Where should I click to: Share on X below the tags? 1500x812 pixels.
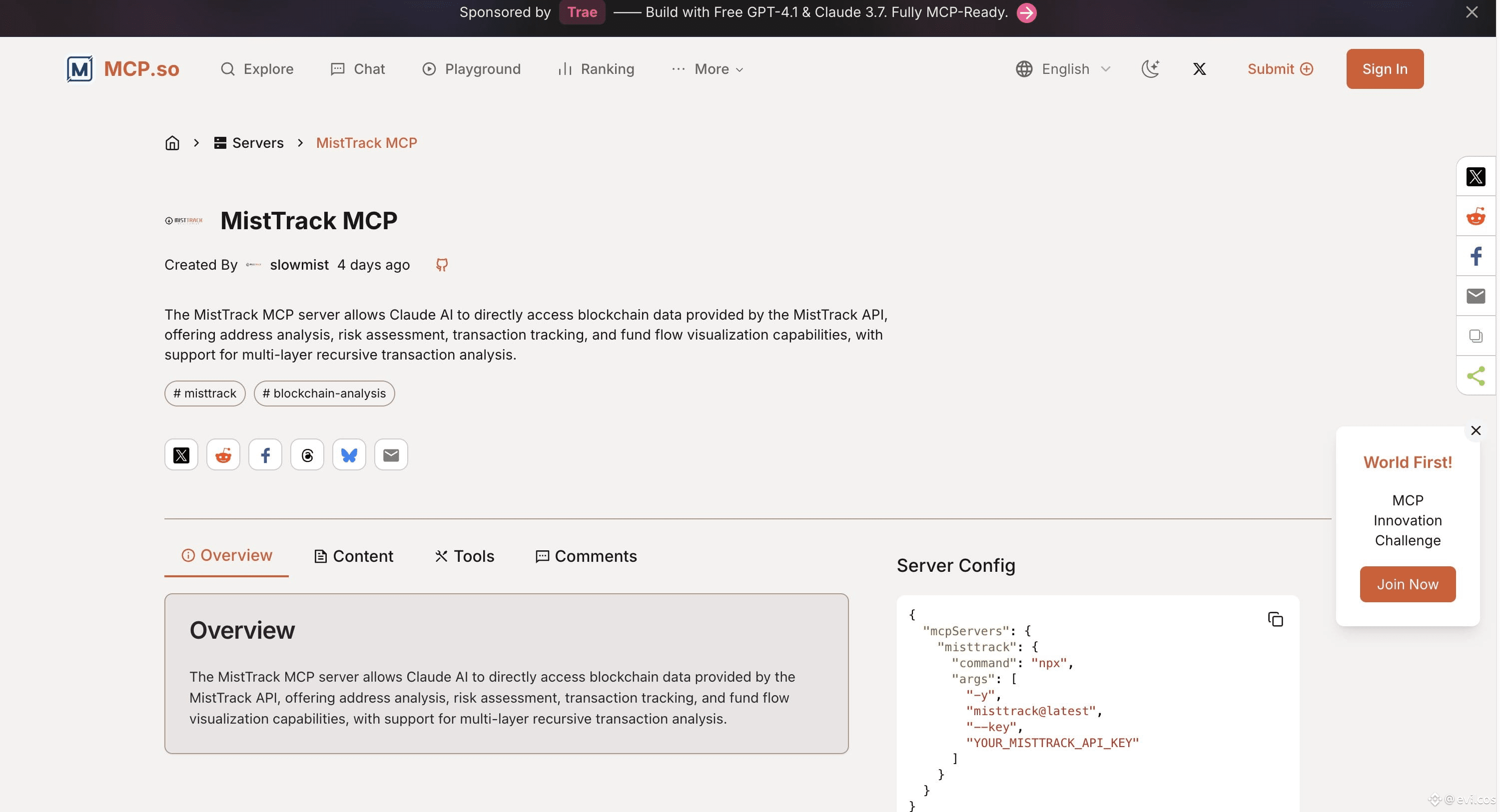(x=181, y=454)
